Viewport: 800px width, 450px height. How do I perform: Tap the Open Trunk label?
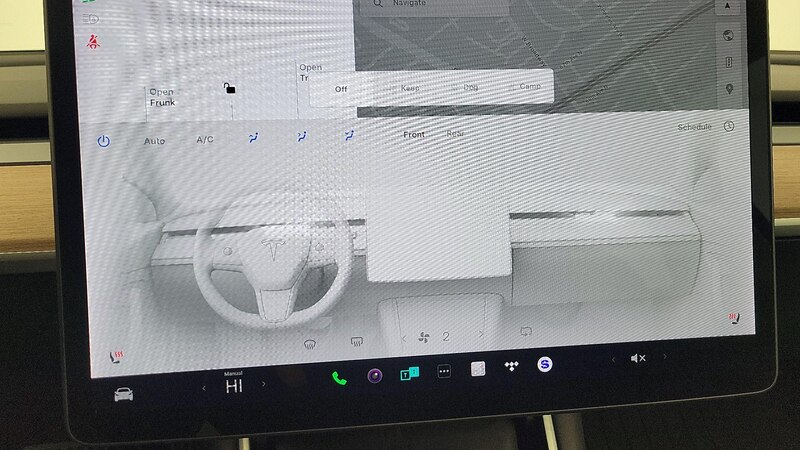[310, 72]
